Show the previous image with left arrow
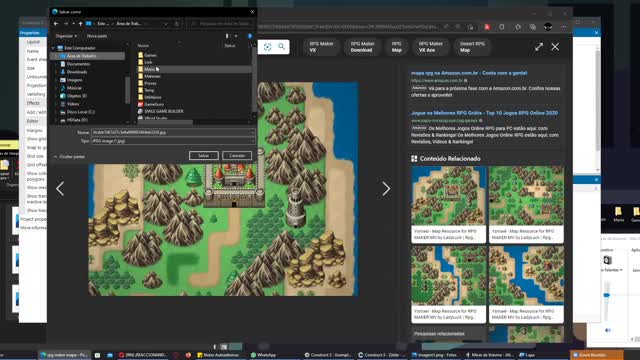 pyautogui.click(x=60, y=189)
